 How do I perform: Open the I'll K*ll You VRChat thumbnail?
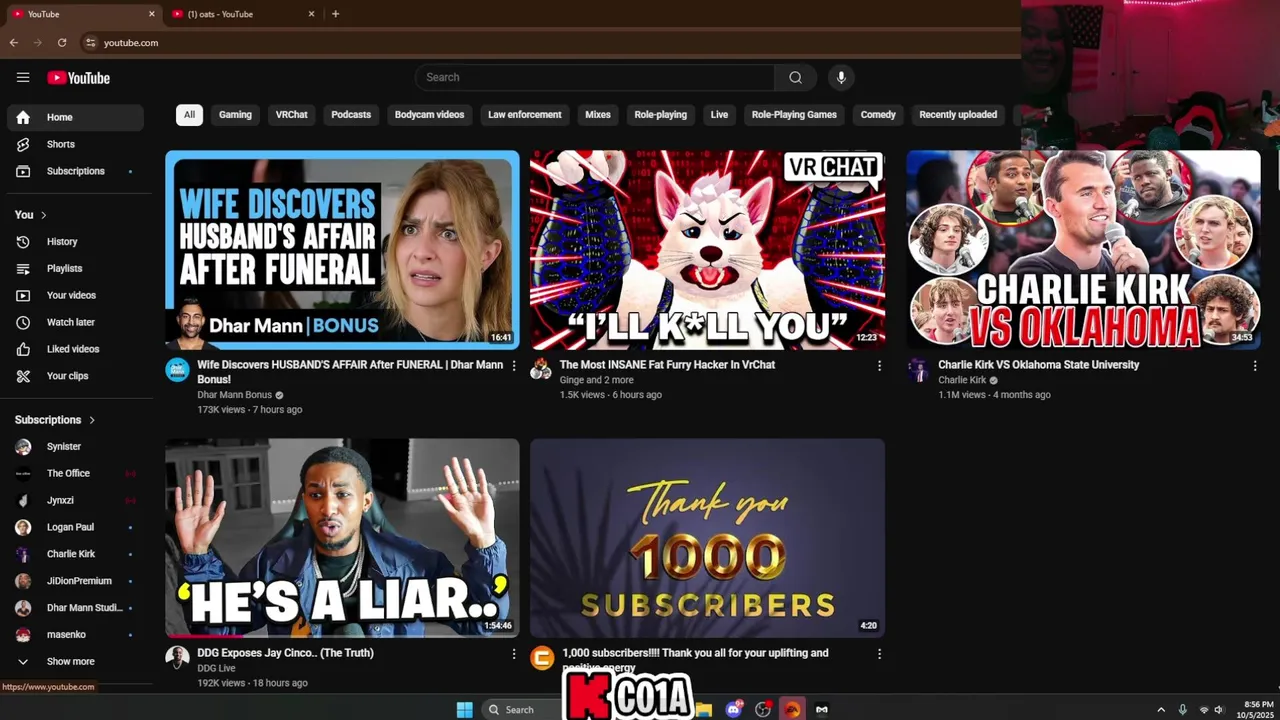(x=707, y=249)
